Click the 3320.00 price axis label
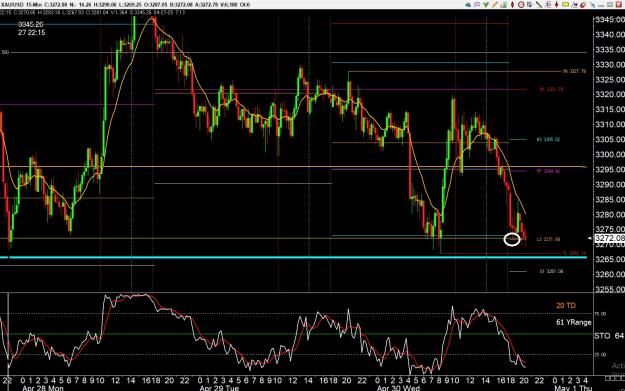 610,94
